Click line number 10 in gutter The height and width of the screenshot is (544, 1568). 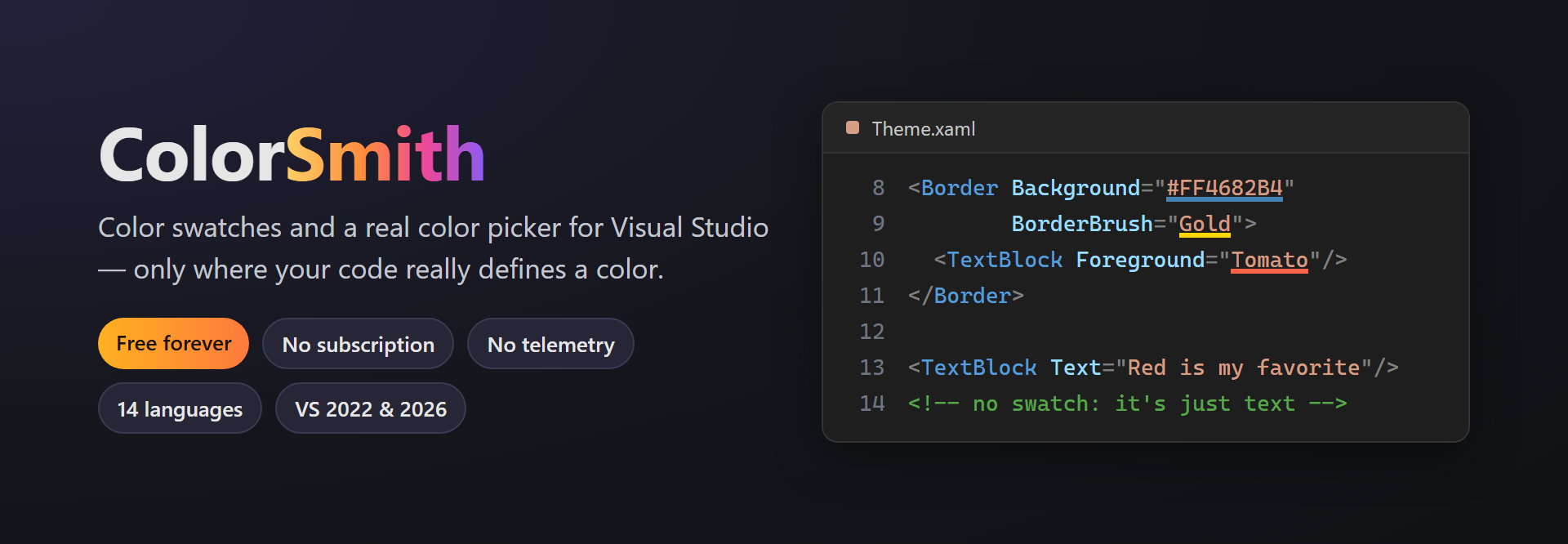tap(871, 260)
